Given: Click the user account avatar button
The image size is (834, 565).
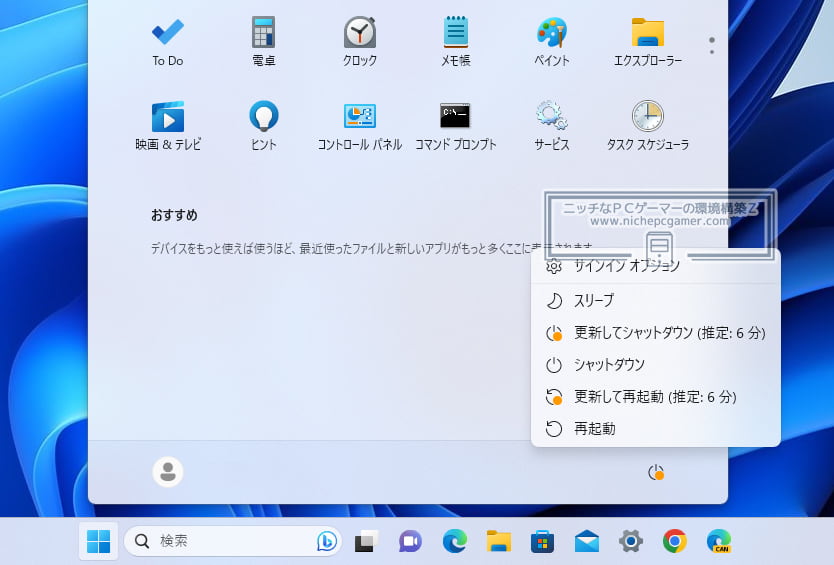Looking at the screenshot, I should point(168,472).
